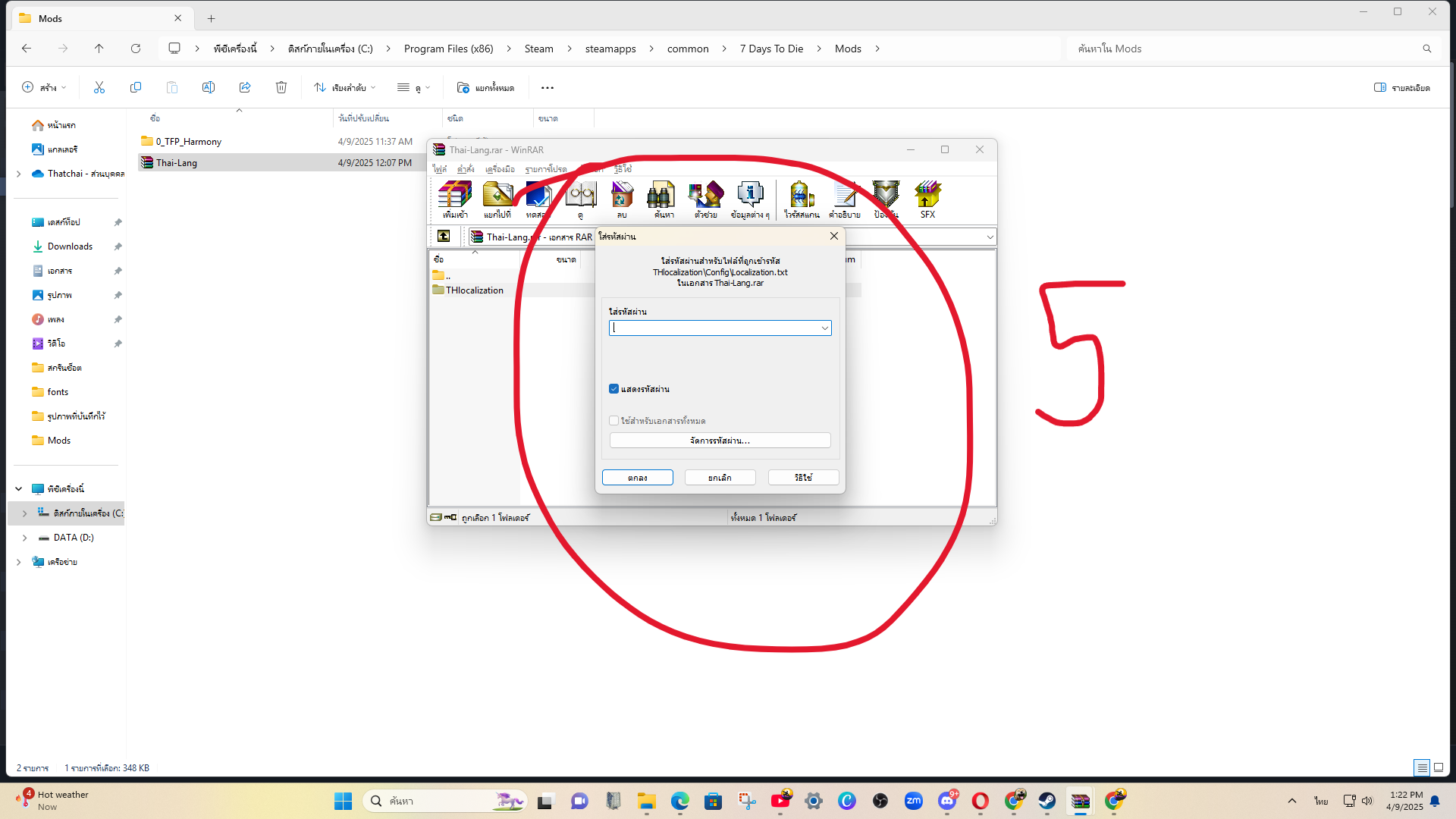Click WinRAR's Comment (คำอธิบาย) icon
This screenshot has width=1456, height=819.
(845, 199)
